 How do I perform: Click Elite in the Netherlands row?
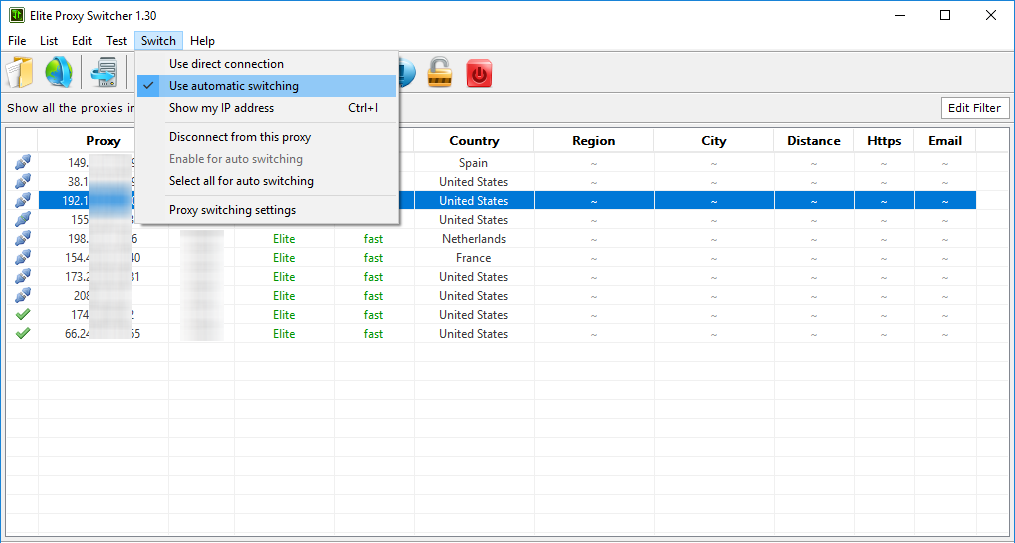coord(284,239)
